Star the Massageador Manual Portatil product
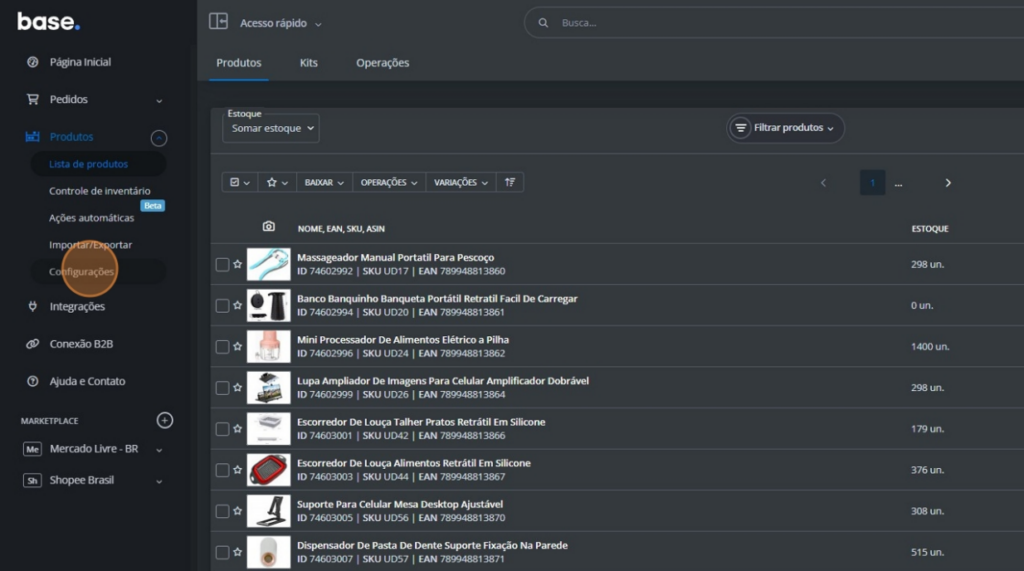The width and height of the screenshot is (1024, 571). [x=238, y=265]
